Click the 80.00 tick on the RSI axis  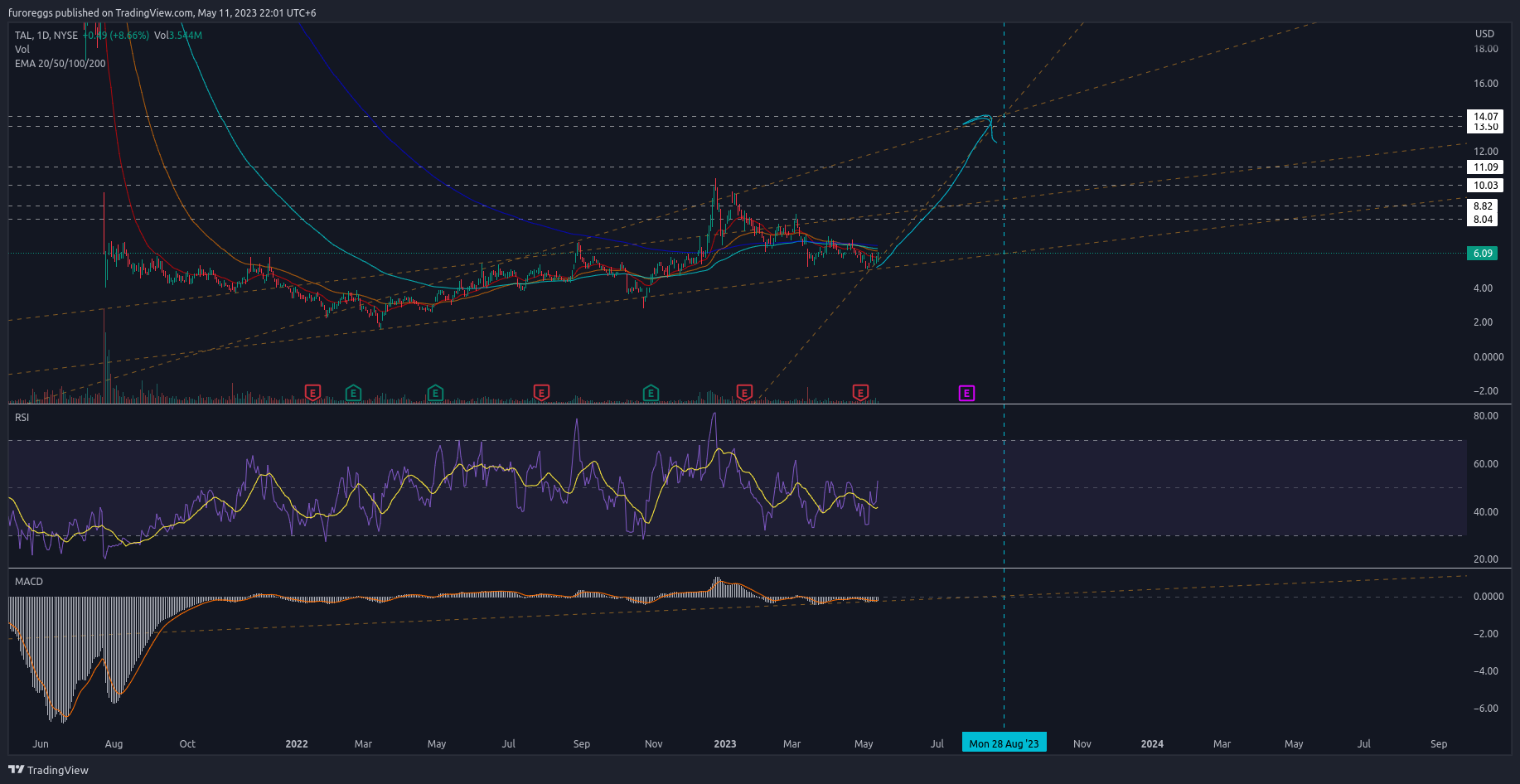[x=1485, y=416]
